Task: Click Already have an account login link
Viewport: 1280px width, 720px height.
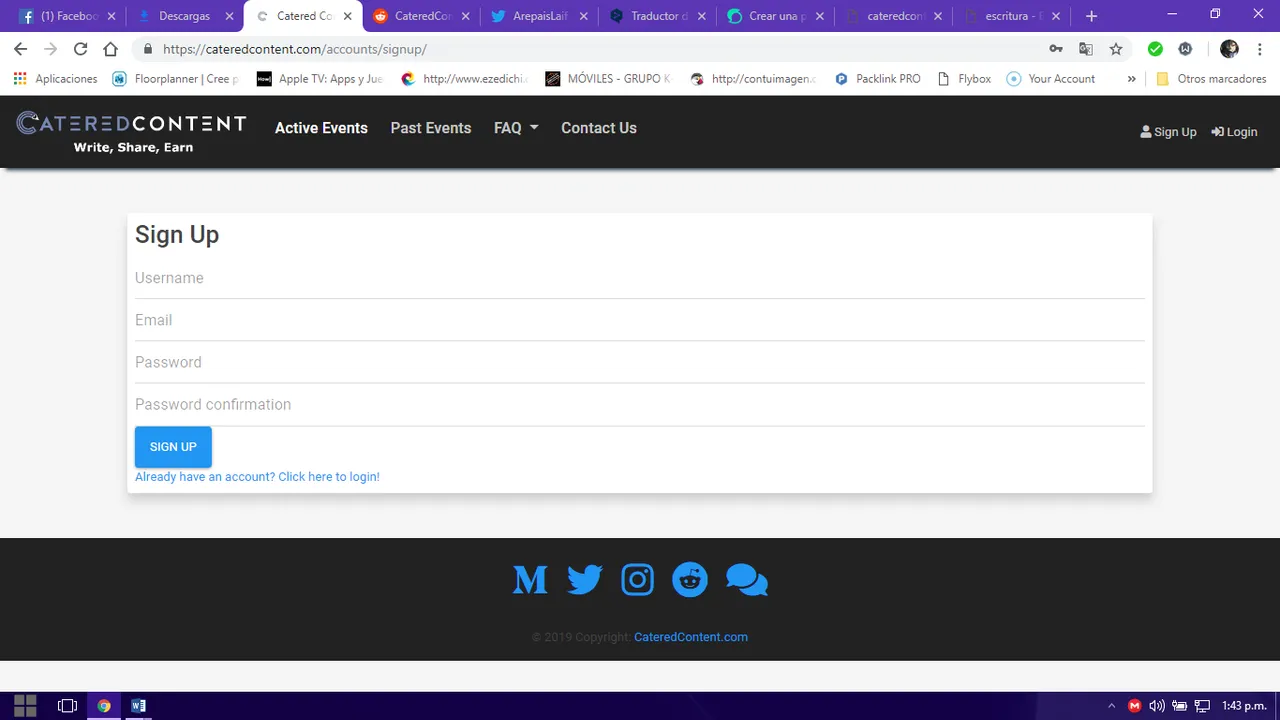Action: [x=257, y=477]
